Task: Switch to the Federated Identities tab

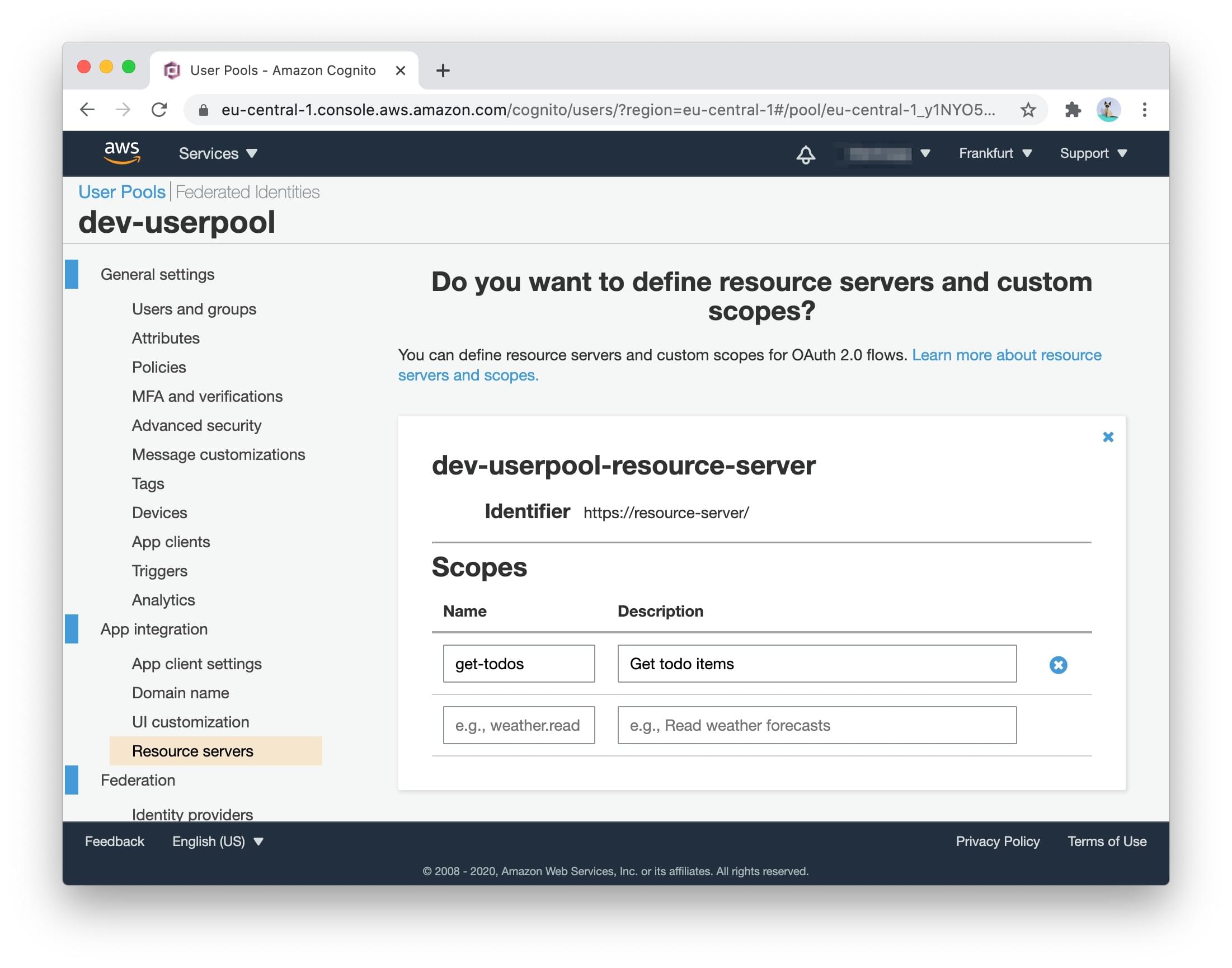Action: click(247, 192)
